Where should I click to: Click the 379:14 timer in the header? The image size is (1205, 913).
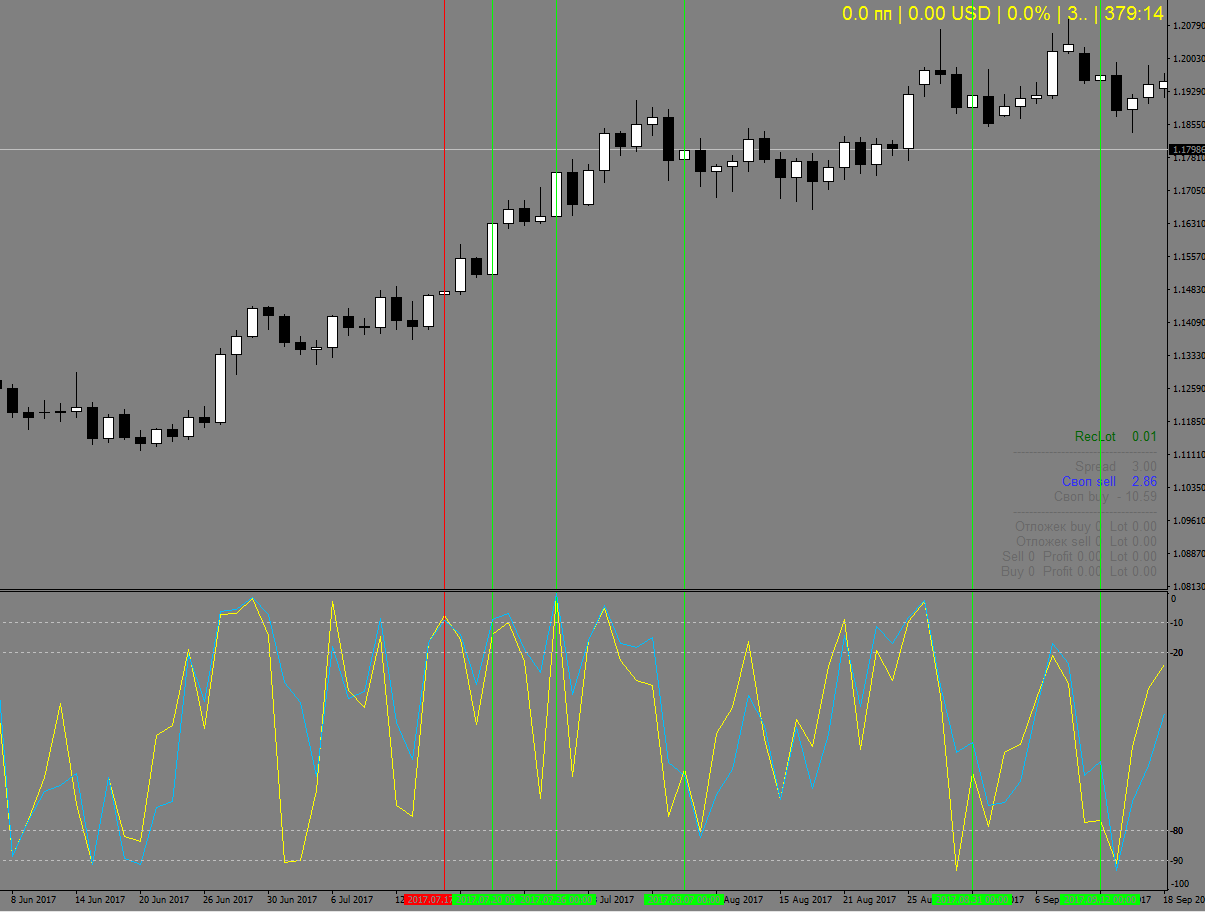click(x=1133, y=13)
